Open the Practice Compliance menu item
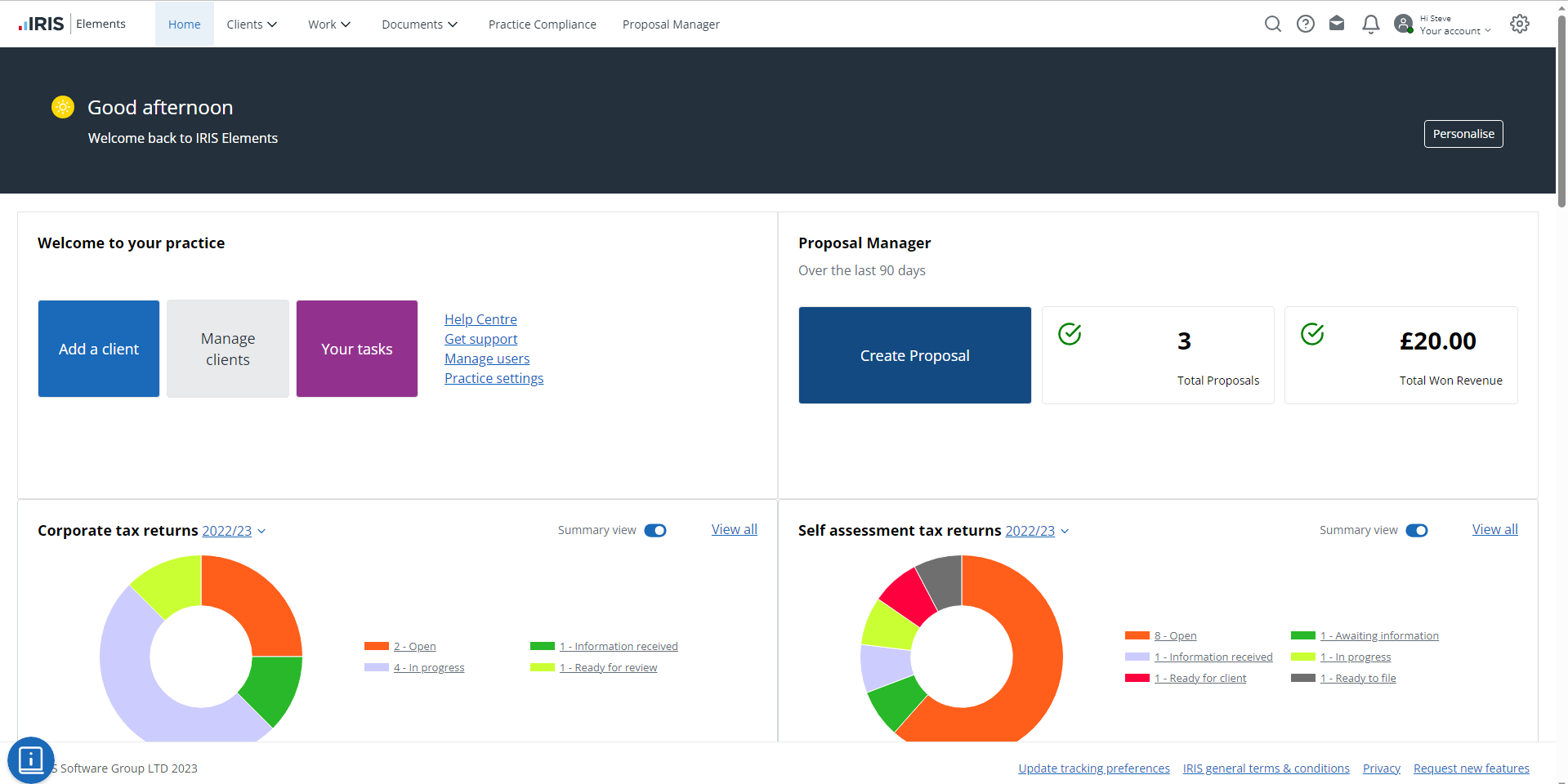The image size is (1568, 784). (x=543, y=24)
